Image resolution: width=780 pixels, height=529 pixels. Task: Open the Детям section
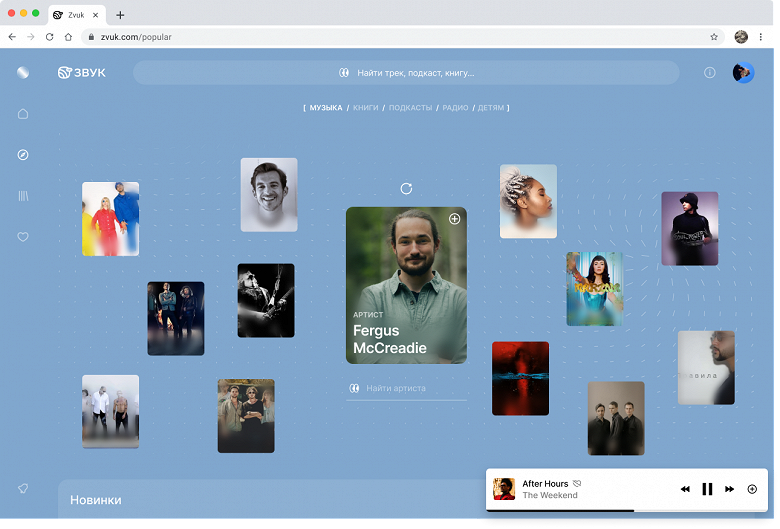490,107
